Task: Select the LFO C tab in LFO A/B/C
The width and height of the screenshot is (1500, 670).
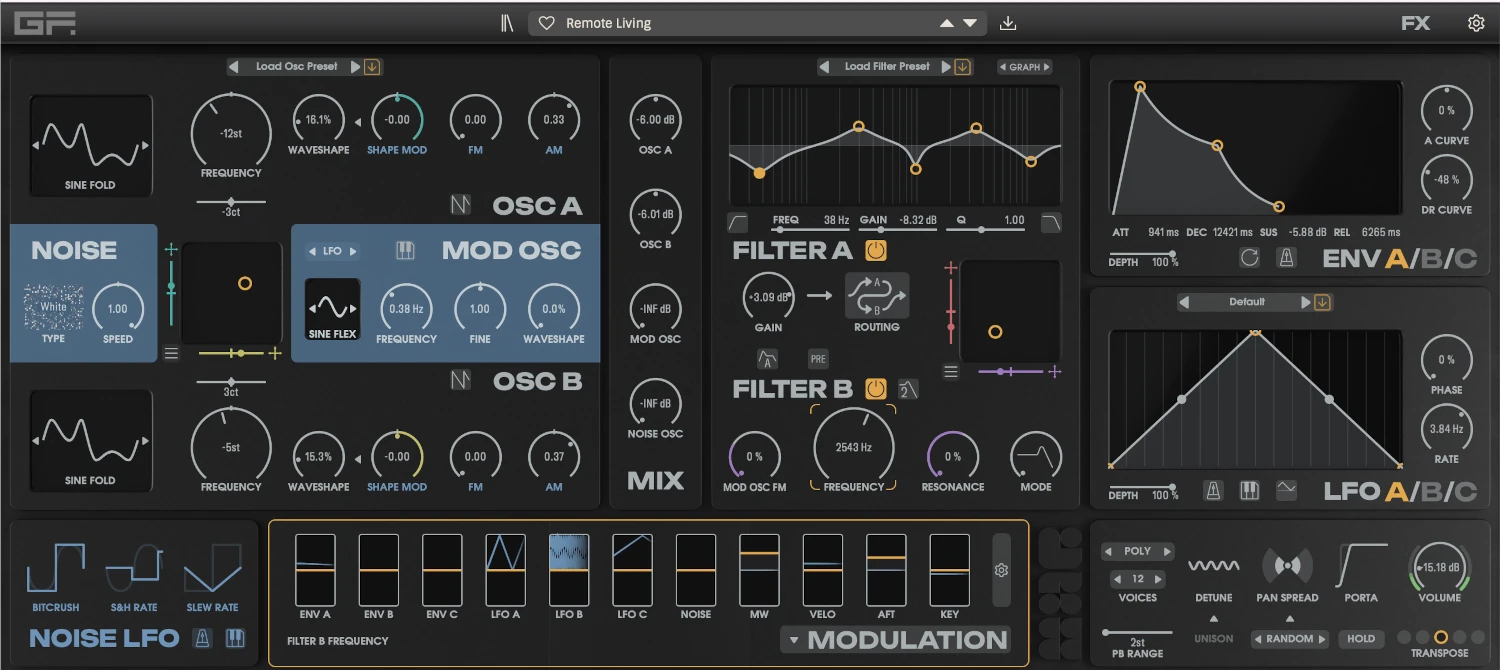Action: pyautogui.click(x=1468, y=493)
